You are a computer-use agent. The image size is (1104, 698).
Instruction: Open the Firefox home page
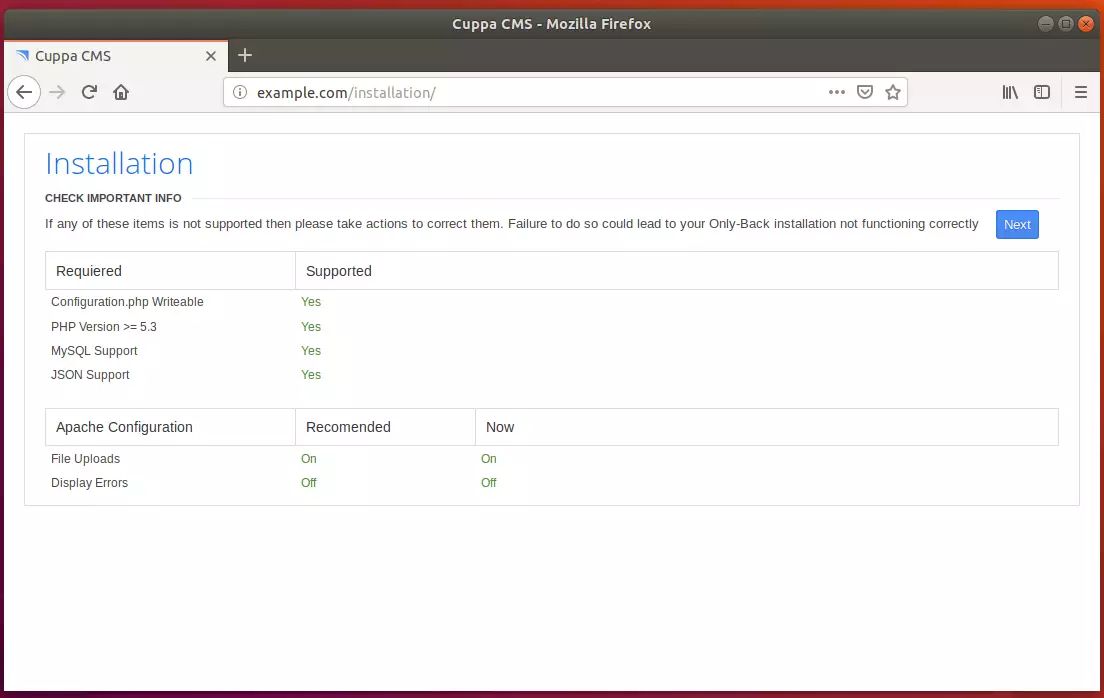coord(121,92)
